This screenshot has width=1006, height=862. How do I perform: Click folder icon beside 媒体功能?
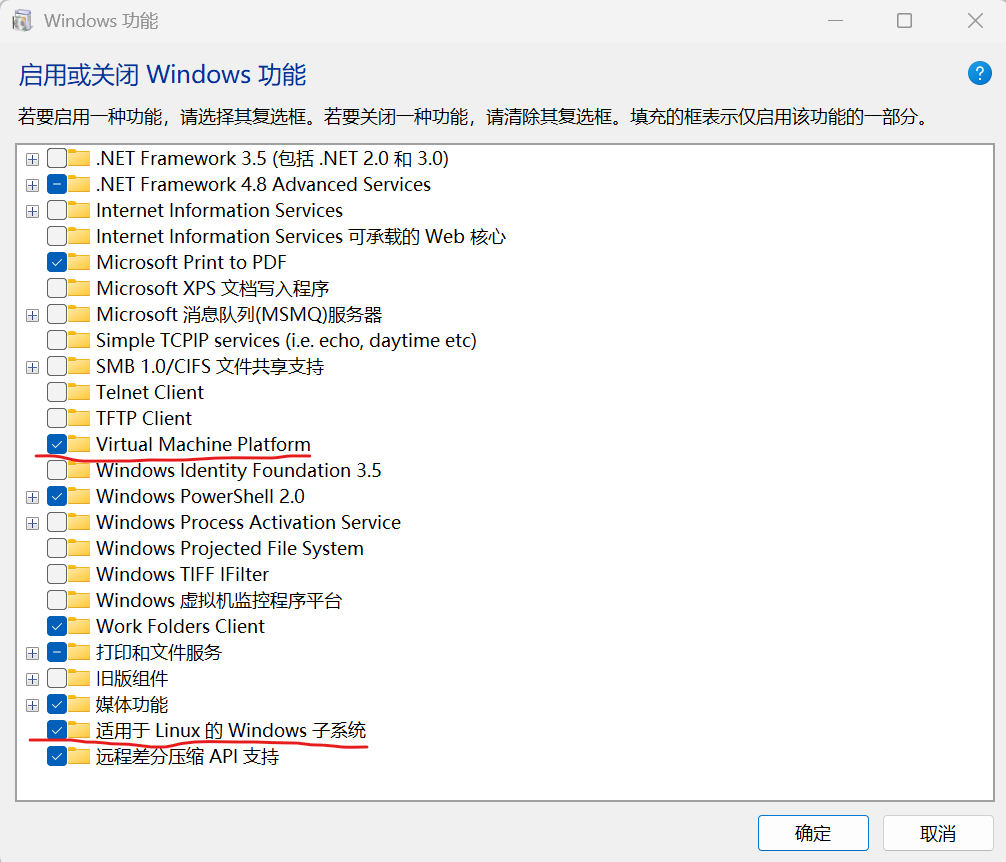coord(79,704)
